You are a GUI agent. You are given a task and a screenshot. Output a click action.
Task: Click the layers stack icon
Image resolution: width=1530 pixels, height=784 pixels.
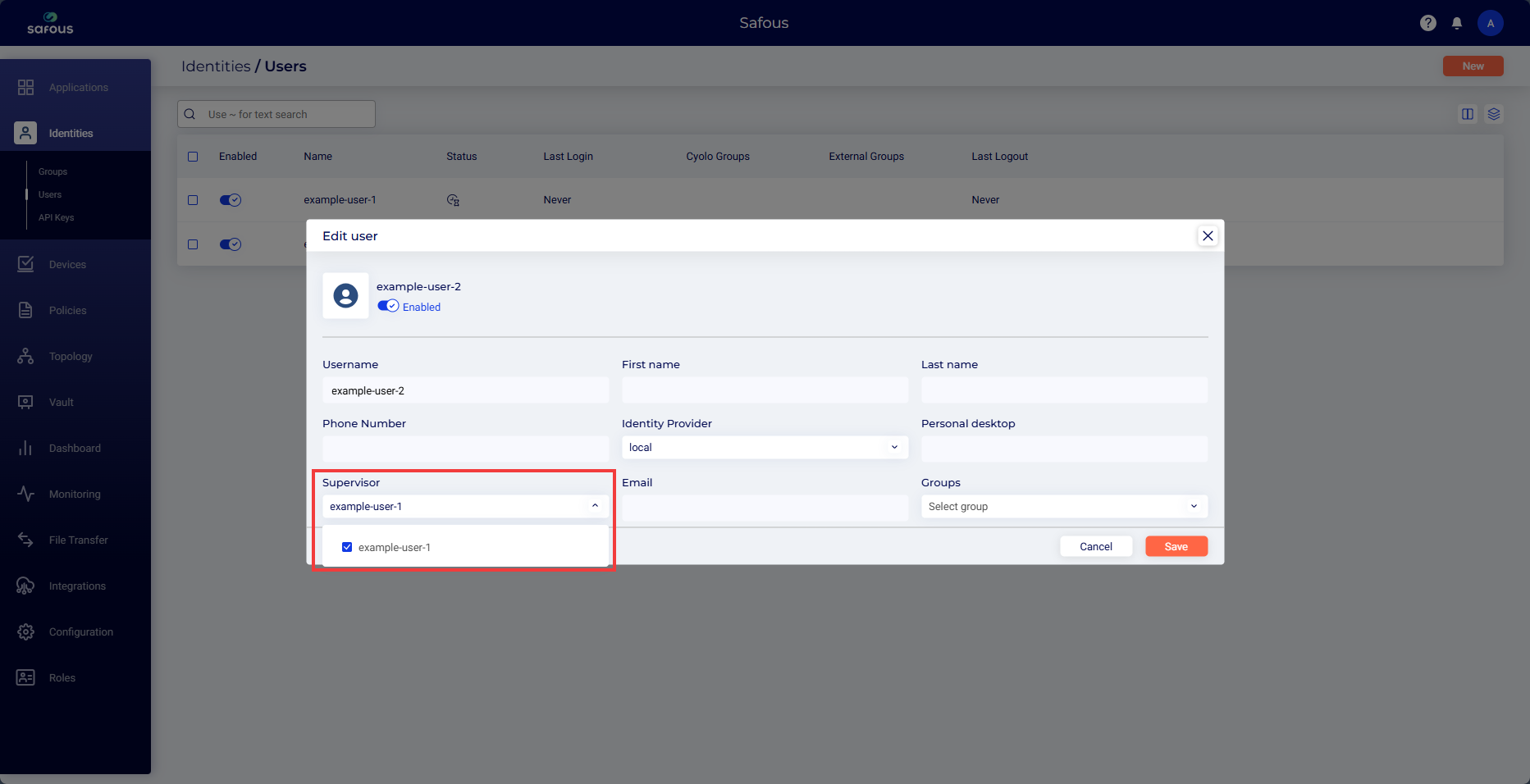point(1494,114)
